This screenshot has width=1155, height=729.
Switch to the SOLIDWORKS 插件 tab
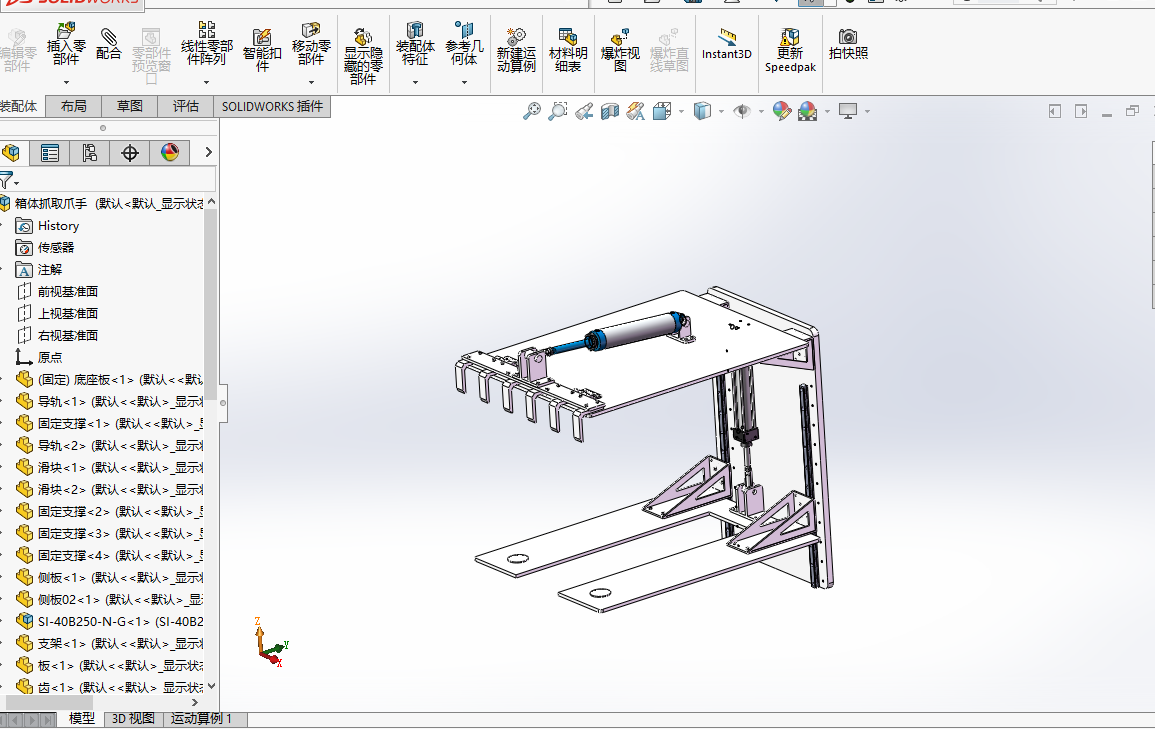tap(273, 107)
